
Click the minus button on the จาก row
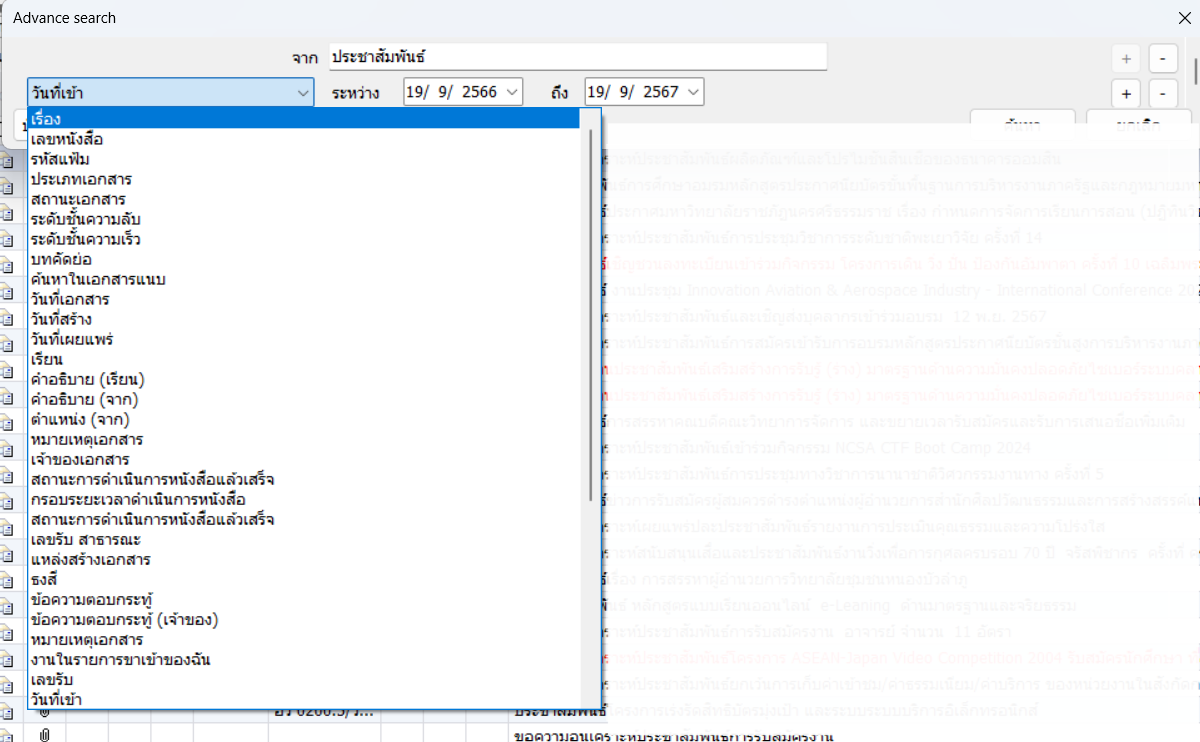1163,59
